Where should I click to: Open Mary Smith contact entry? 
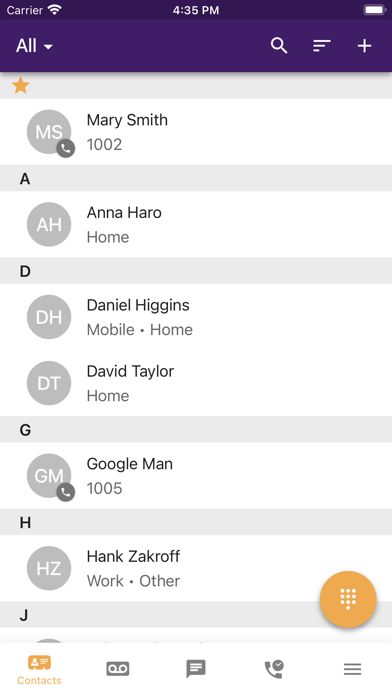point(196,132)
